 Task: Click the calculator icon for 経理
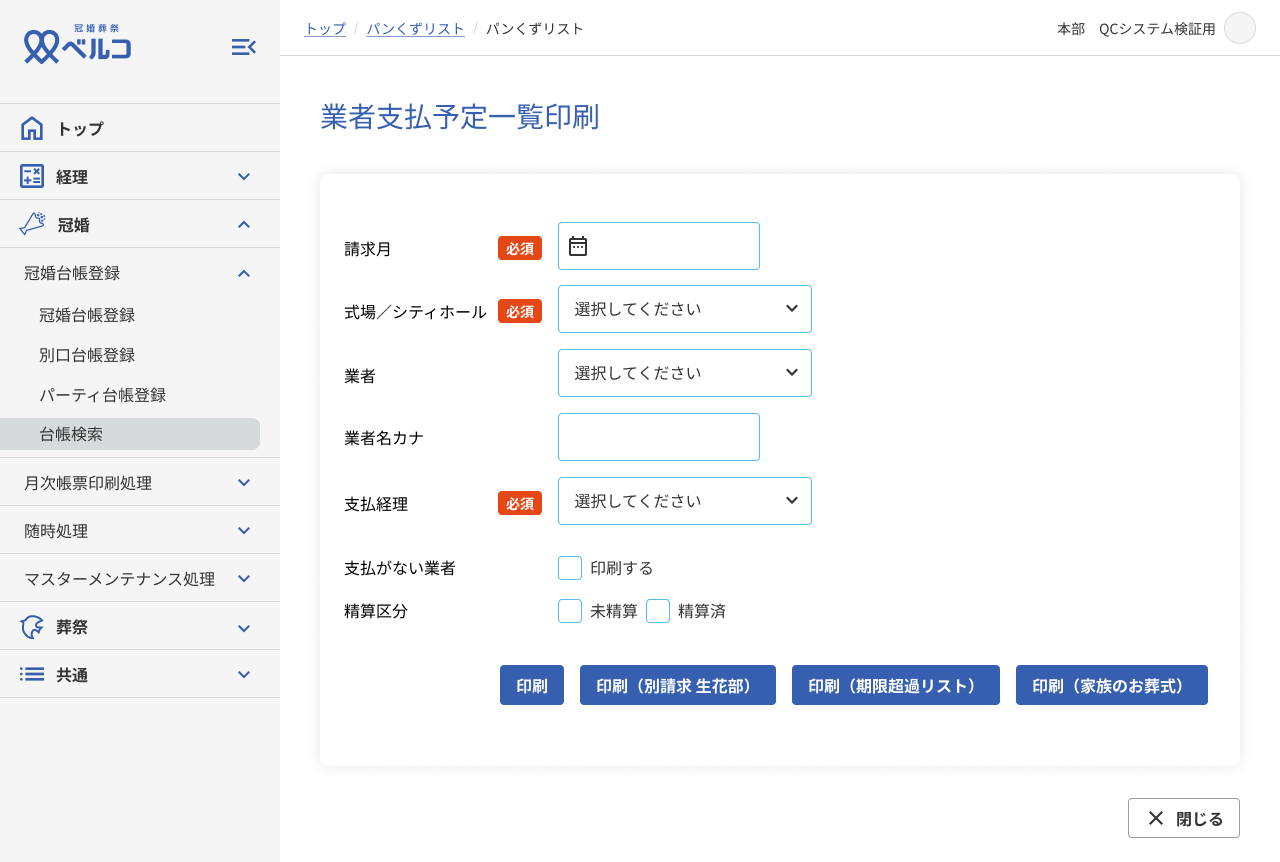[x=32, y=176]
